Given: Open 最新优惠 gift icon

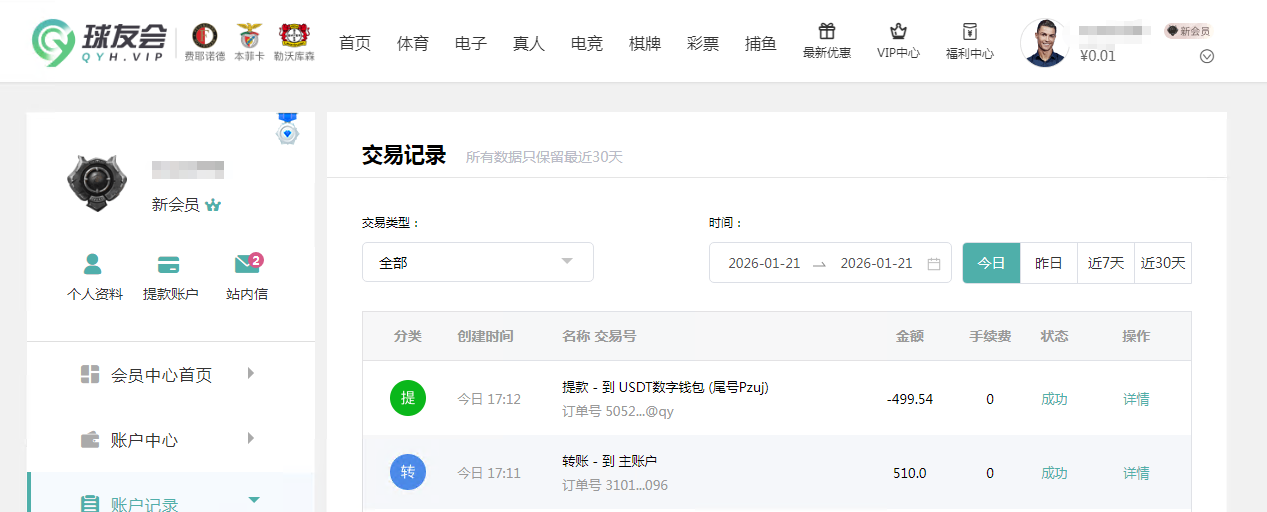Looking at the screenshot, I should (x=826, y=31).
